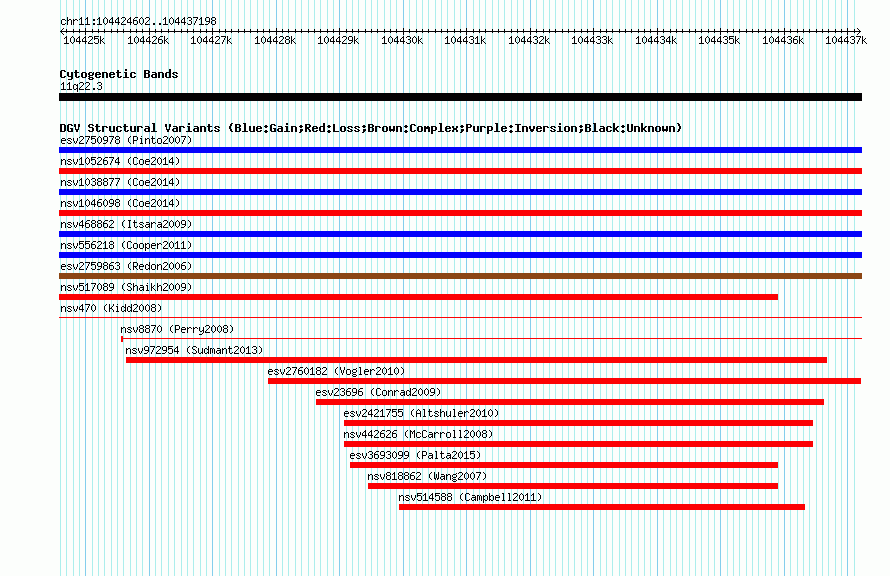Click the 104432k ruler tick label
This screenshot has width=890, height=576.
[529, 40]
